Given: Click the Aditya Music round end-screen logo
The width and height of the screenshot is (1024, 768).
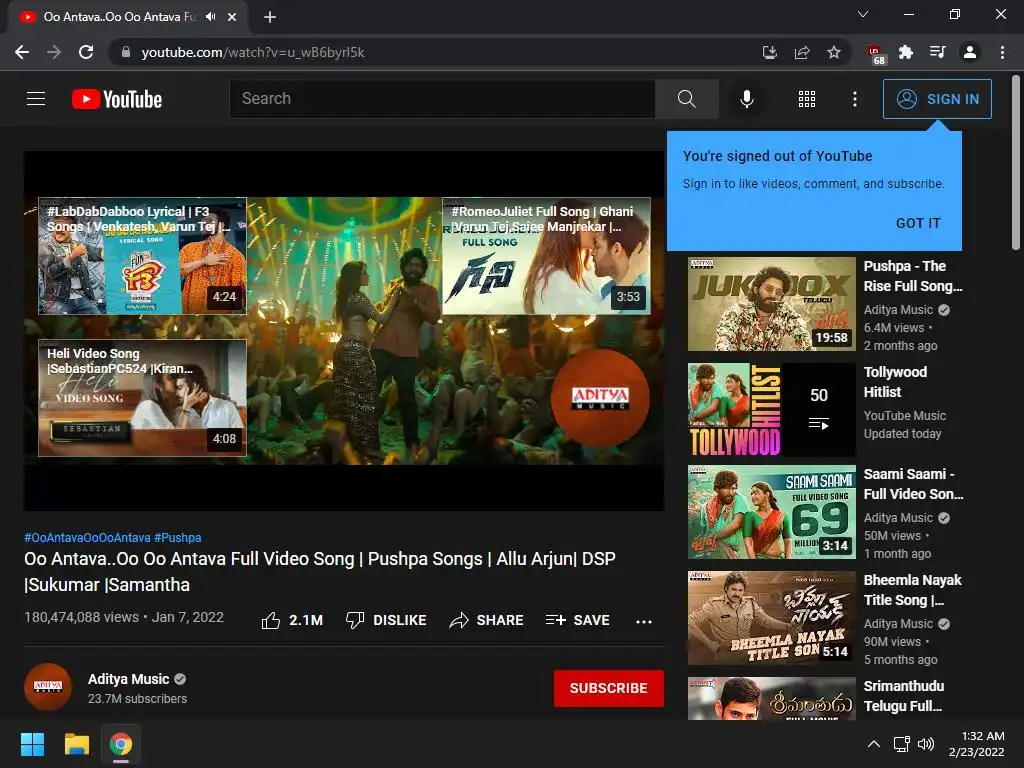Looking at the screenshot, I should [600, 398].
